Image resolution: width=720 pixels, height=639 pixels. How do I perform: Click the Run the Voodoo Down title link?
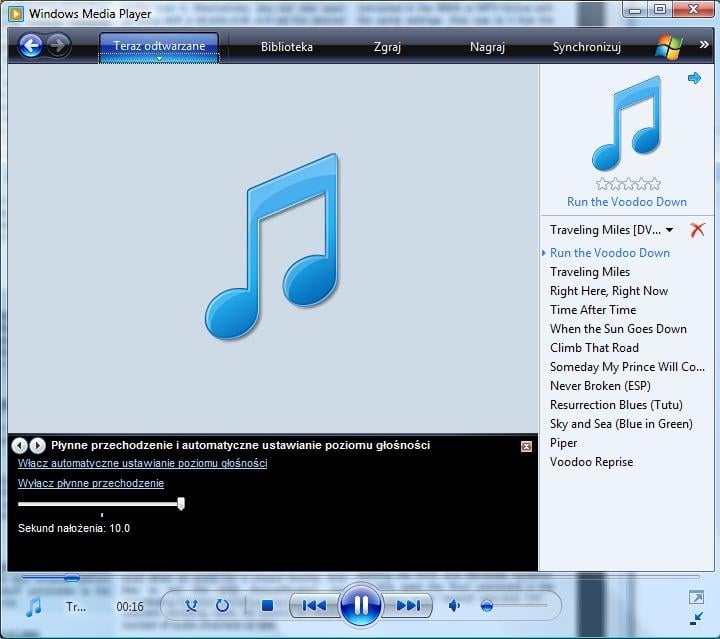pyautogui.click(x=627, y=202)
